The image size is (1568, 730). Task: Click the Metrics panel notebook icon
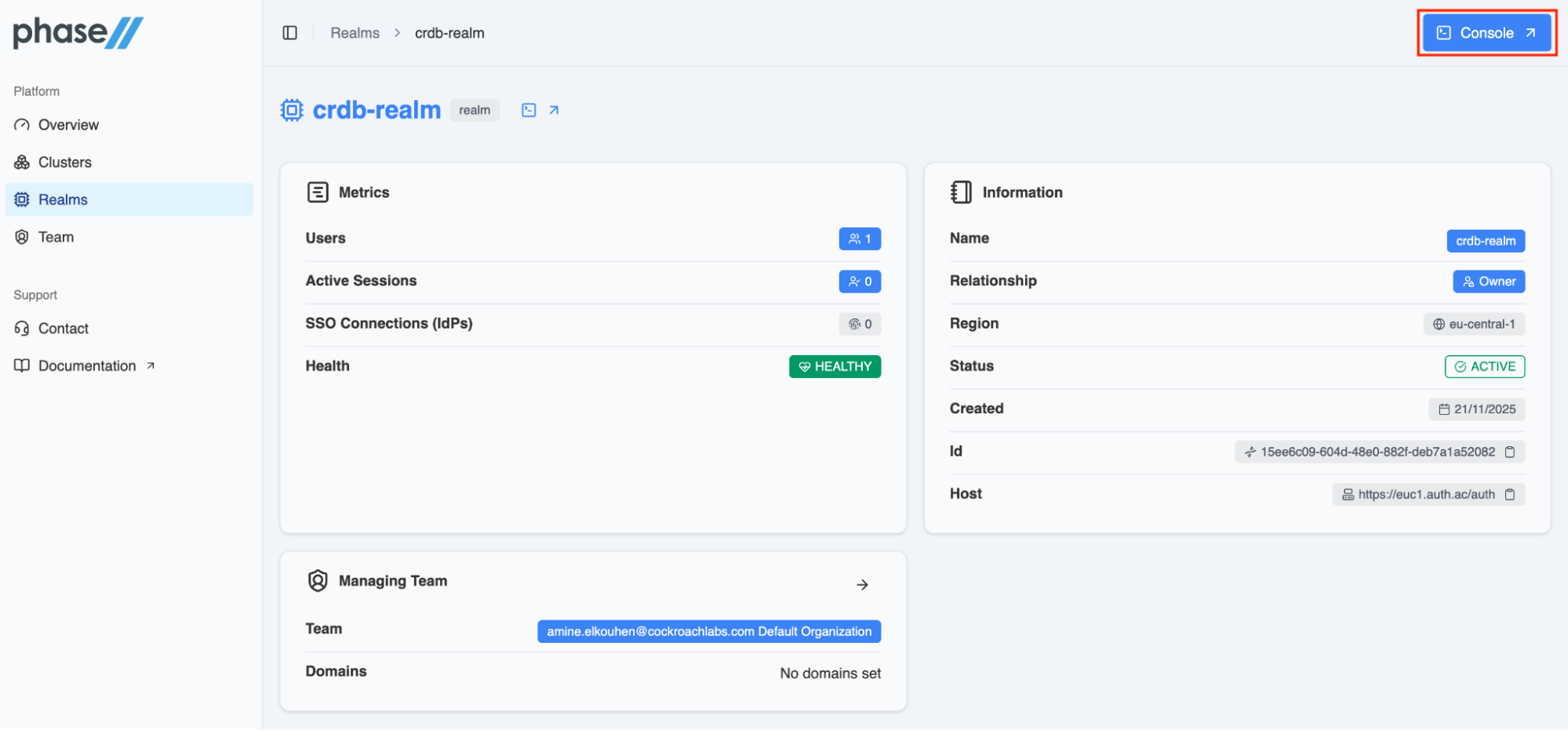[x=318, y=191]
